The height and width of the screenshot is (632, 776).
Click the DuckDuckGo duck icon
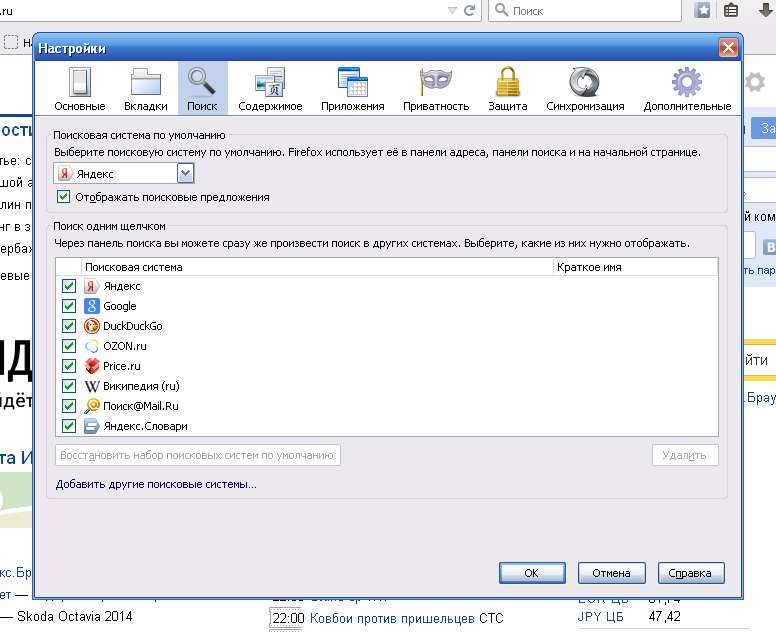pos(92,326)
